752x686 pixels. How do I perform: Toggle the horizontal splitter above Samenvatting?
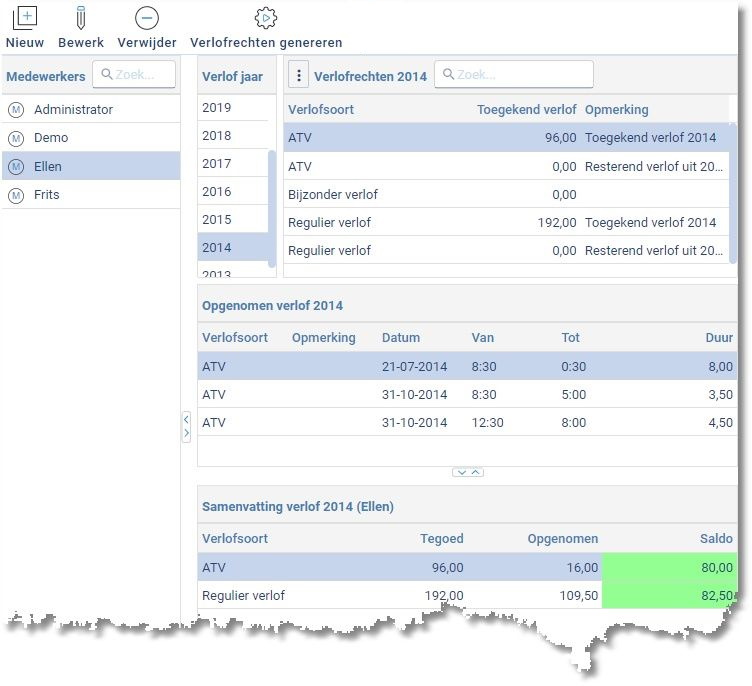pyautogui.click(x=468, y=472)
